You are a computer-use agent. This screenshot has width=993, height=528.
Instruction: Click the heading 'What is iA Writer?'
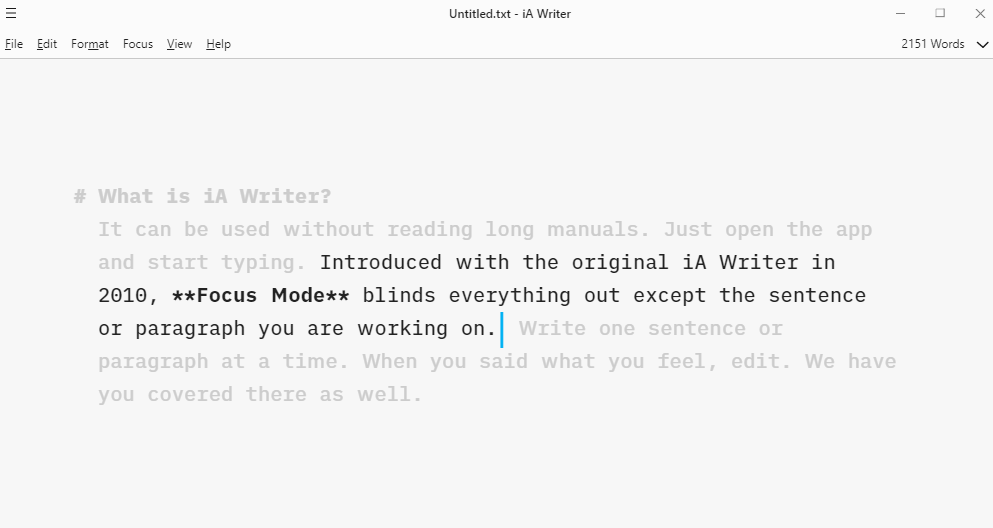[x=215, y=196]
